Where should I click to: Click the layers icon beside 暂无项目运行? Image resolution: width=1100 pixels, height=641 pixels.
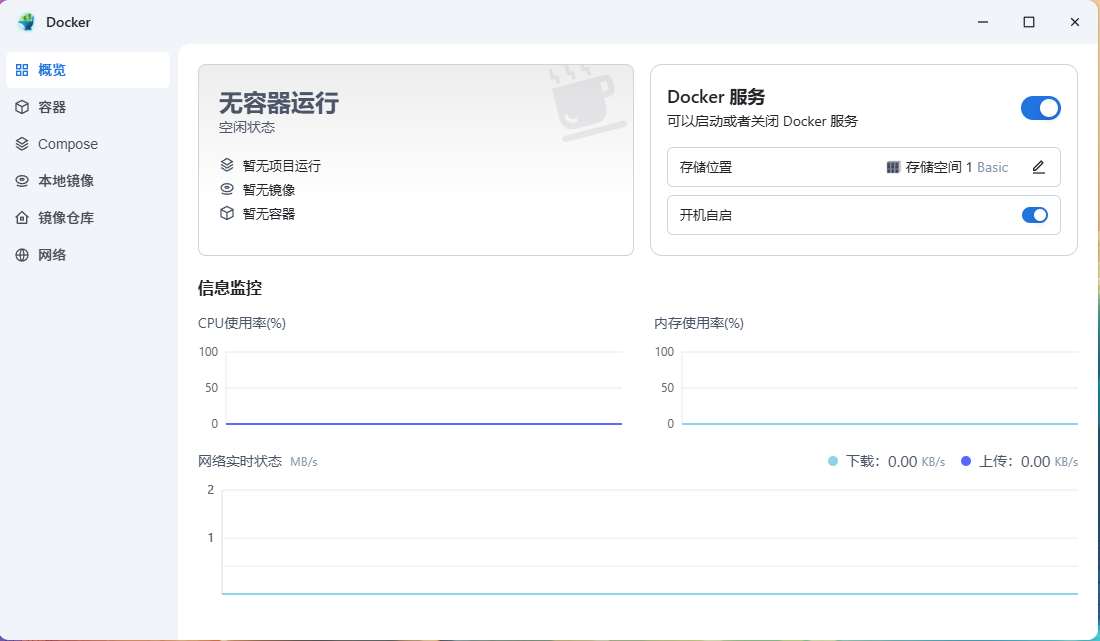227,165
